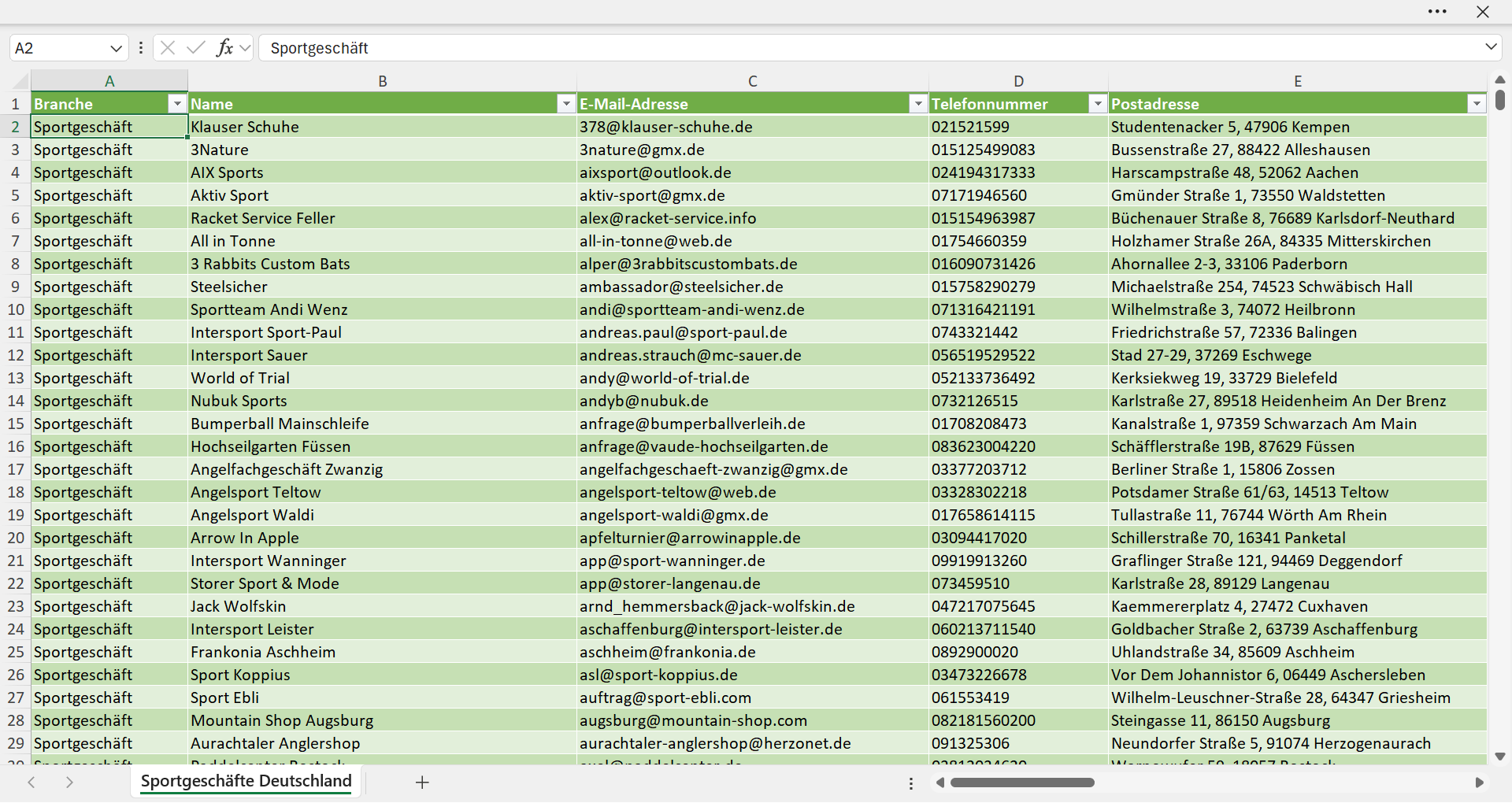The width and height of the screenshot is (1512, 803).
Task: Select cell Berliner Straße 1, 15806 Zossen
Action: pos(1298,469)
